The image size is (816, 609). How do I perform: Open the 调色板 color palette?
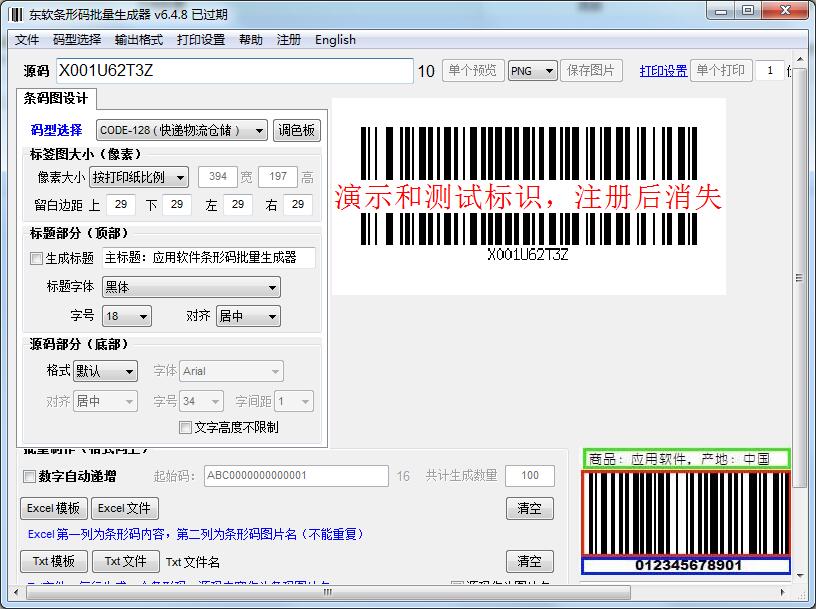click(x=296, y=130)
